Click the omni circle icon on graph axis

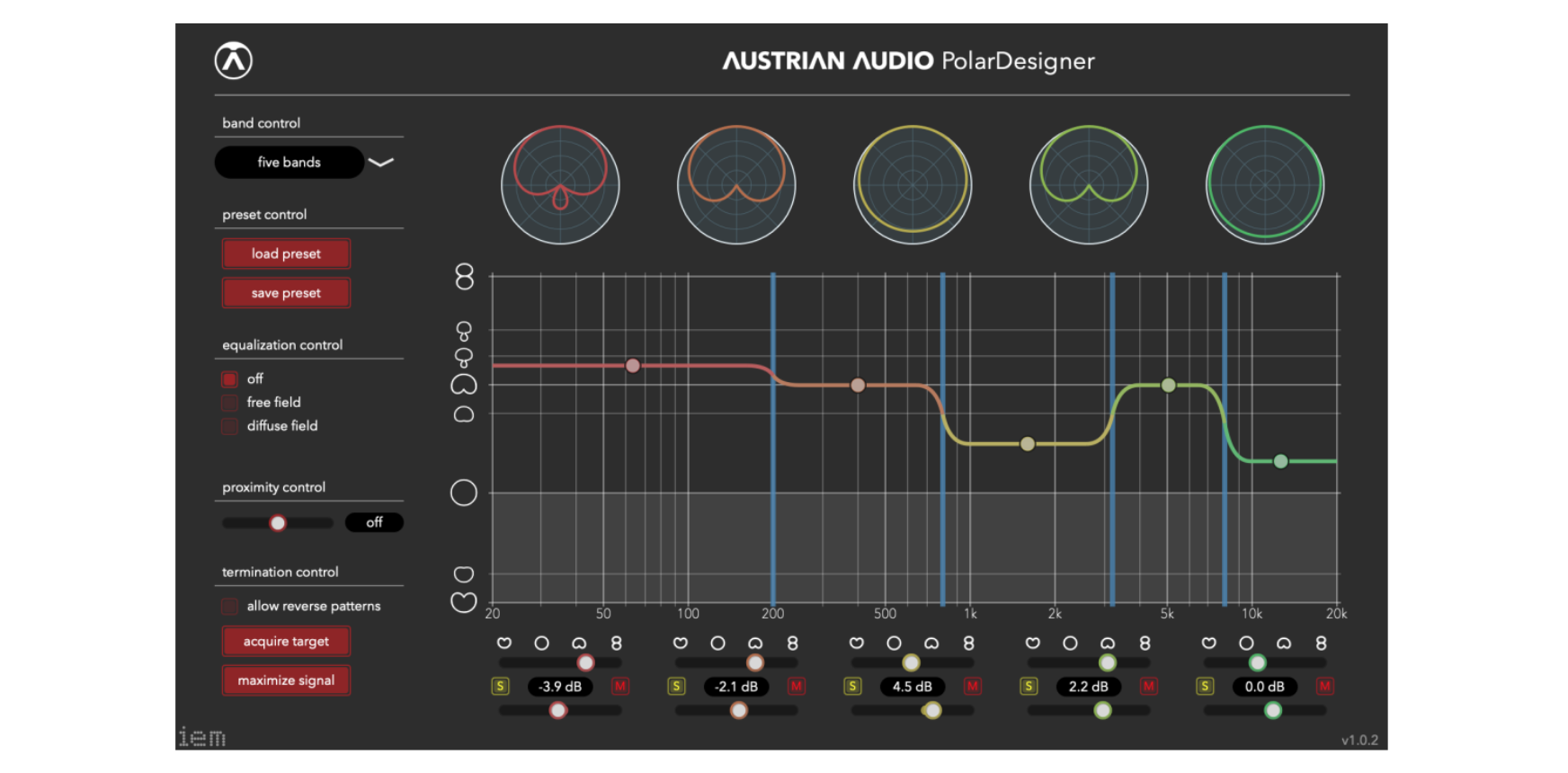point(463,493)
